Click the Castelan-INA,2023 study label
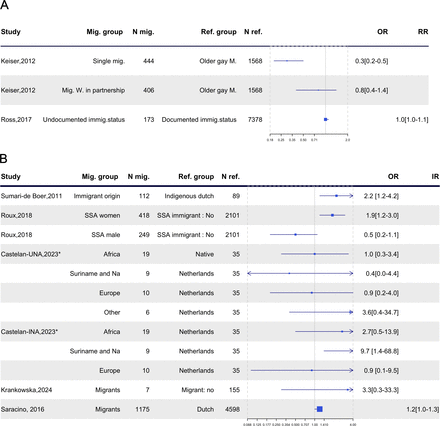The height and width of the screenshot is (426, 440). click(x=29, y=332)
